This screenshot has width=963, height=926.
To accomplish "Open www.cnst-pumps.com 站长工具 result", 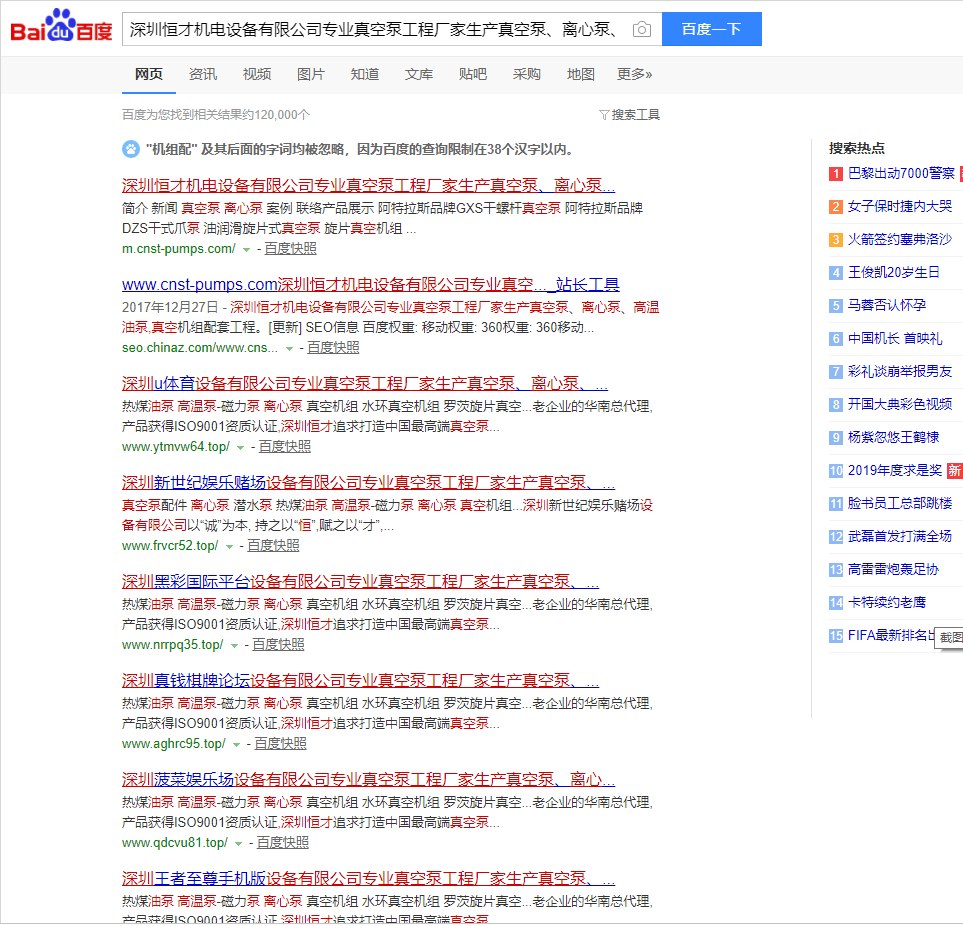I will (370, 284).
